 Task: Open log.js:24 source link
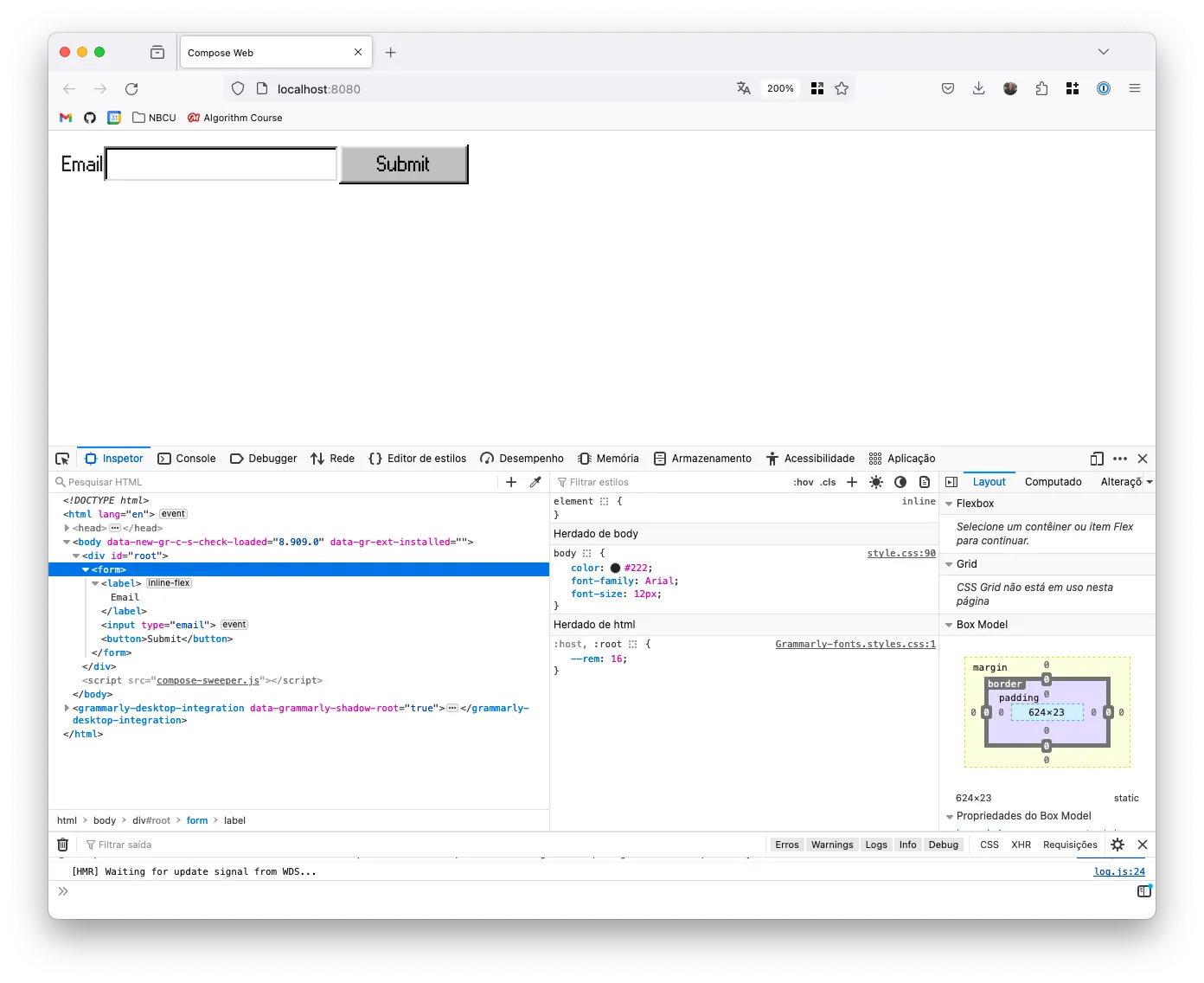[1119, 871]
